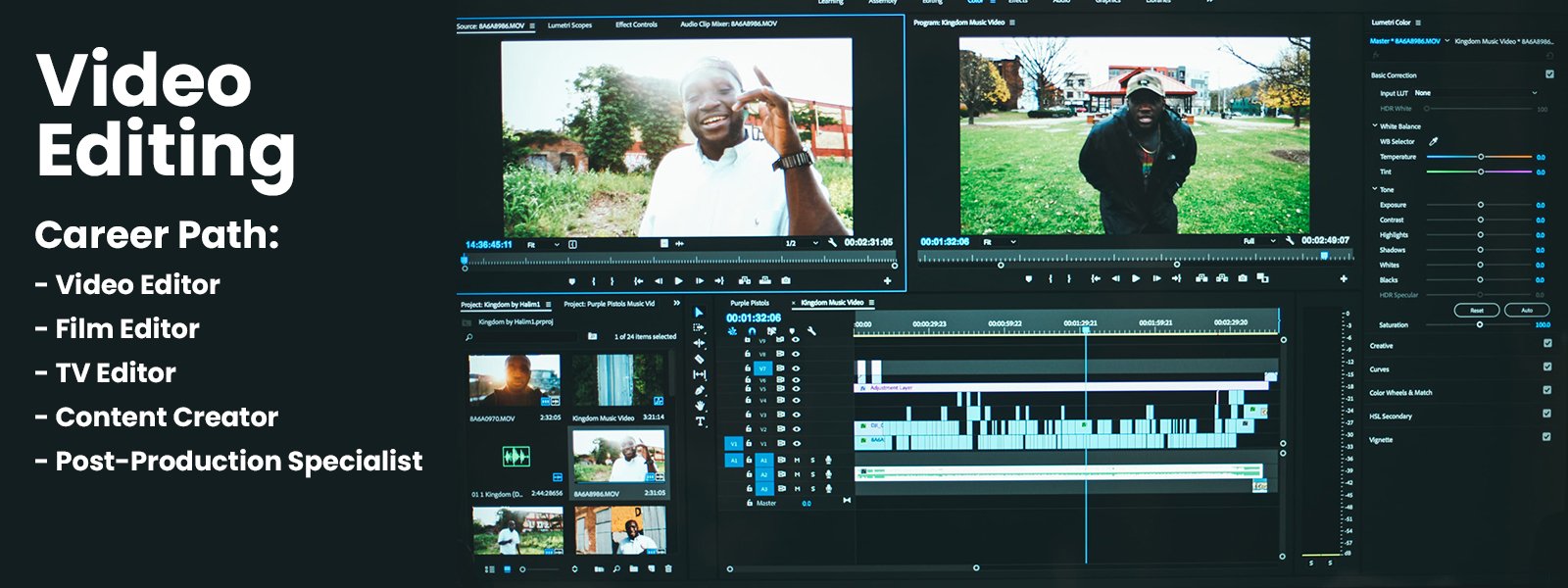
Task: Click Insert button in Source monitor
Action: click(745, 280)
